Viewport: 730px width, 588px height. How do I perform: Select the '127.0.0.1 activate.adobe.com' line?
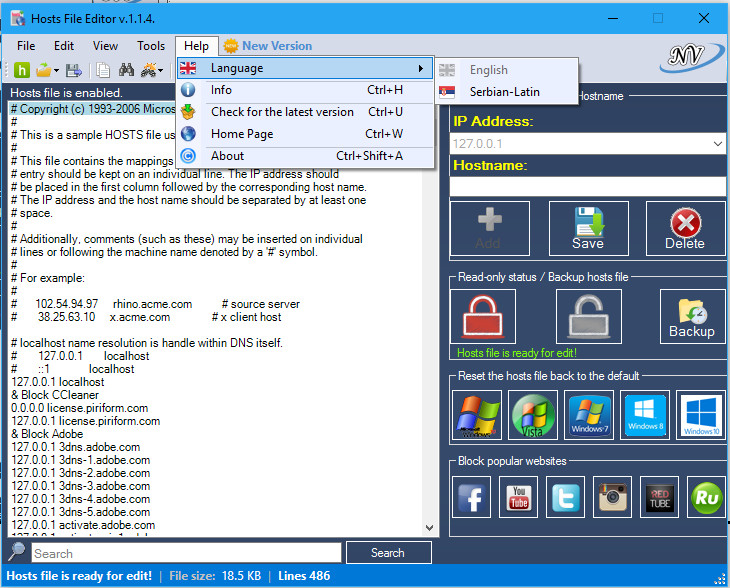[83, 525]
